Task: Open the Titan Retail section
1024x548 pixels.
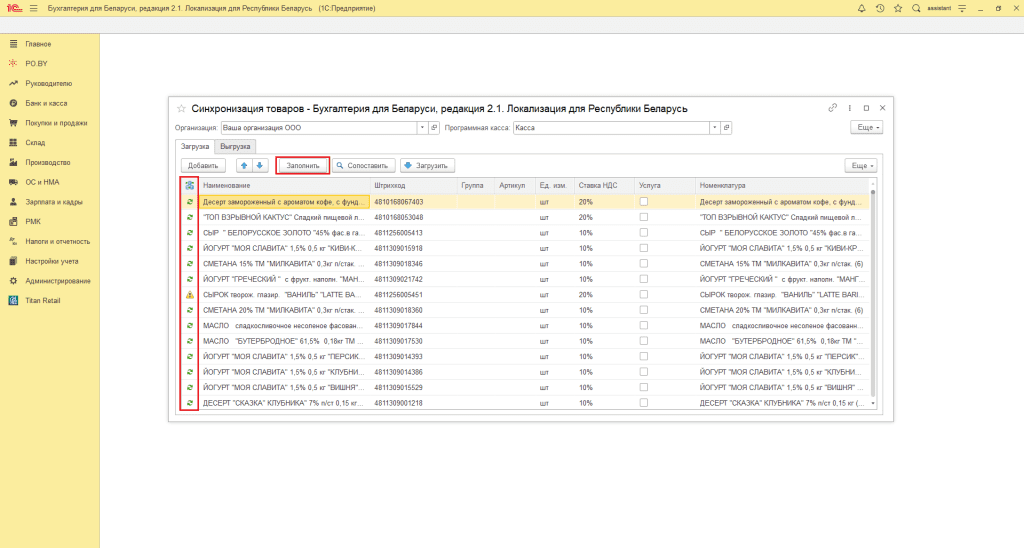Action: pos(42,300)
